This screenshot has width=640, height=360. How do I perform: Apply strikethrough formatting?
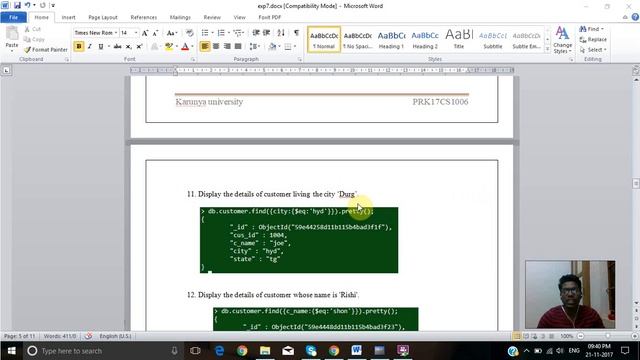pos(118,47)
